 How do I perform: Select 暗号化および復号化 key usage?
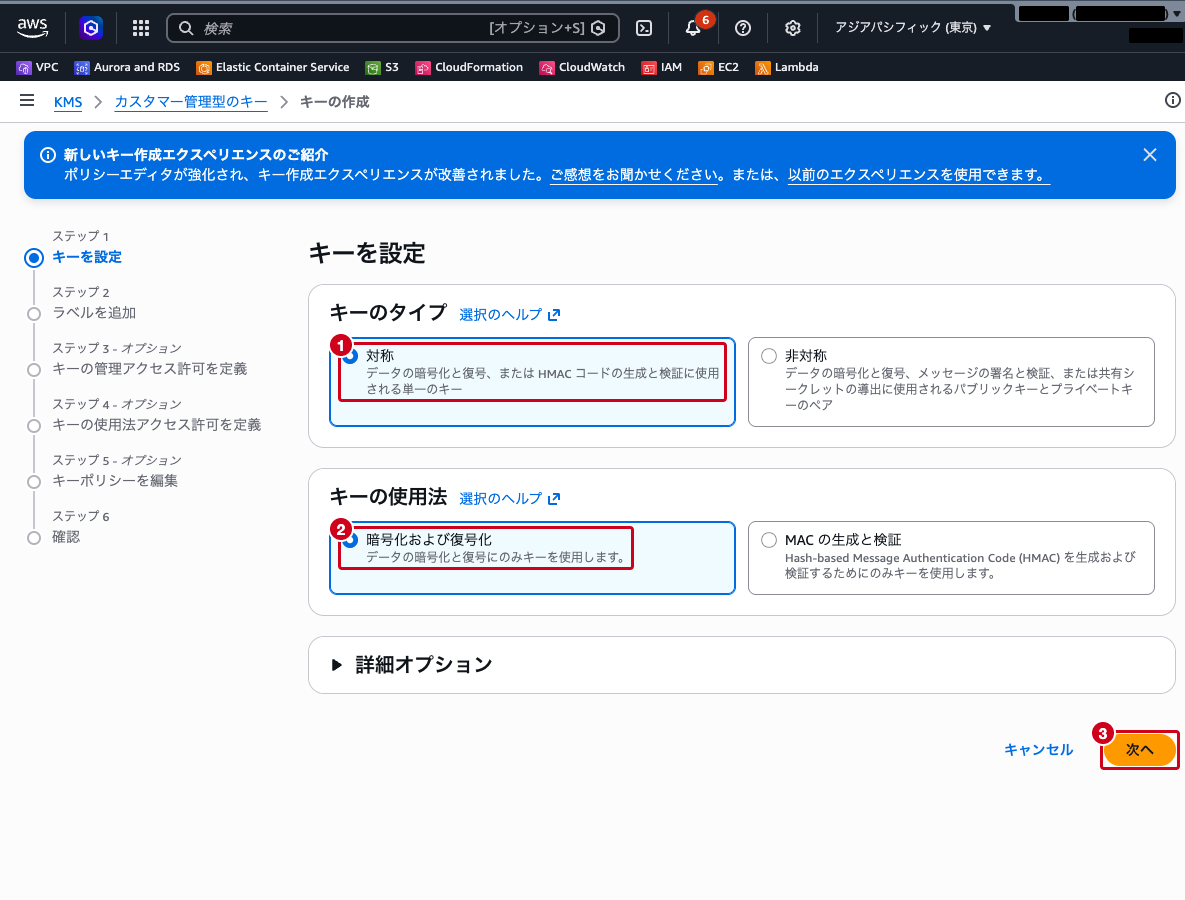(x=351, y=540)
